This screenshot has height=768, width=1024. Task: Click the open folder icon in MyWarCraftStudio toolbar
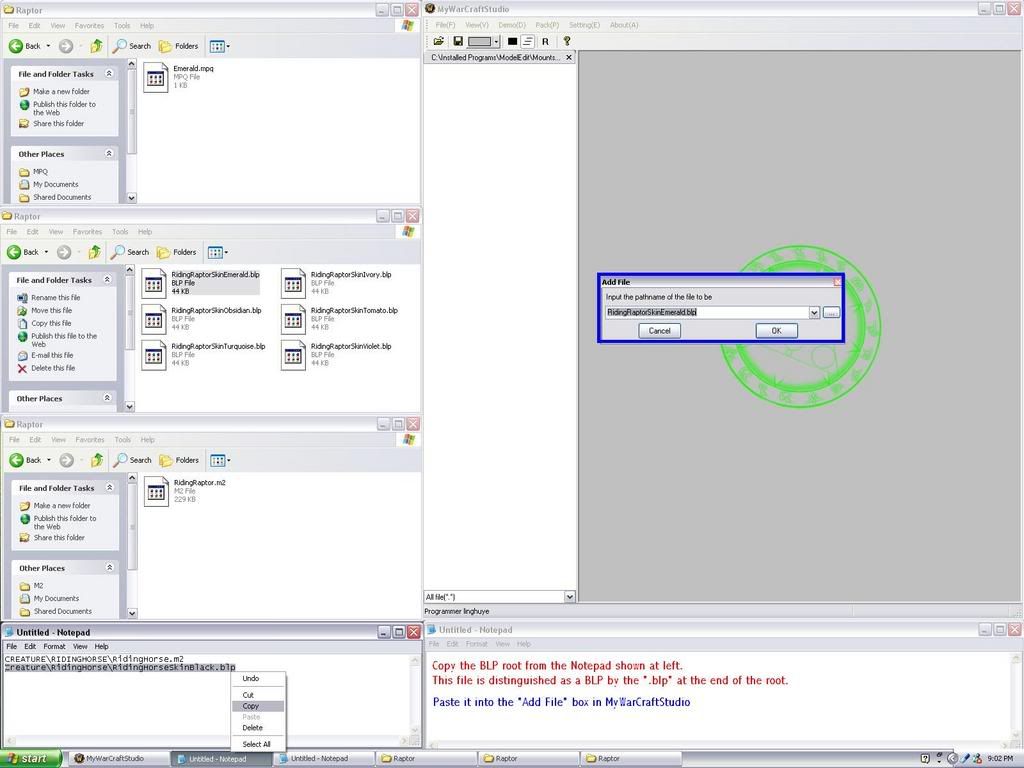[x=439, y=41]
